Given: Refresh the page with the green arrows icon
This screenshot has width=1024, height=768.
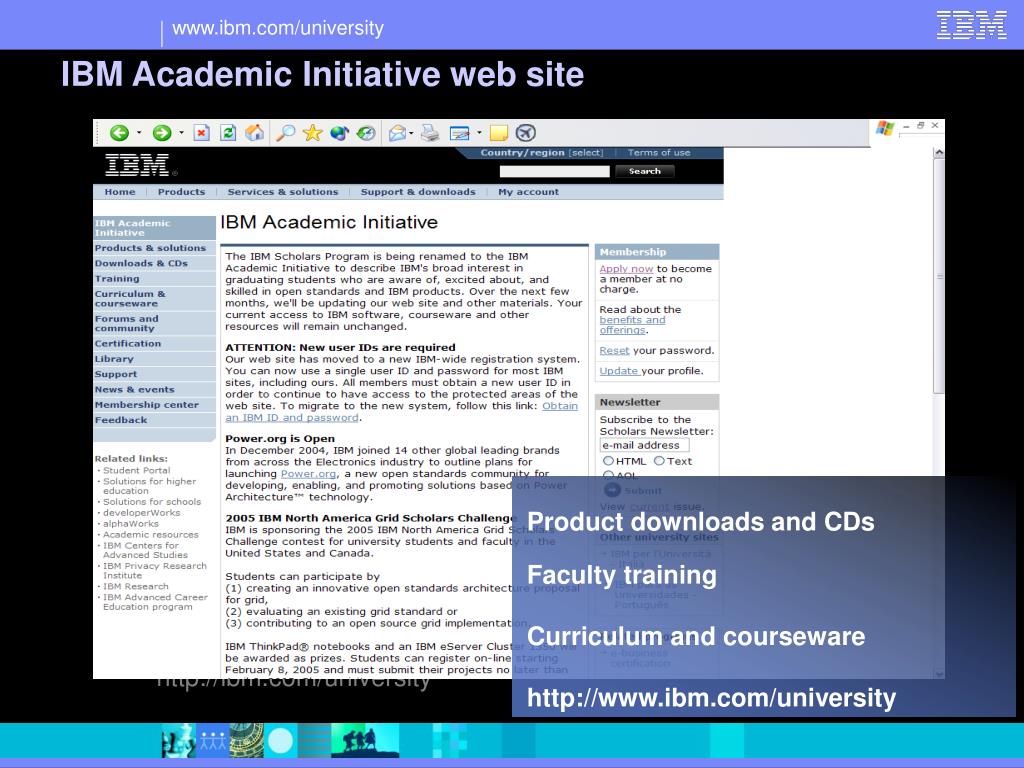Looking at the screenshot, I should tap(228, 133).
